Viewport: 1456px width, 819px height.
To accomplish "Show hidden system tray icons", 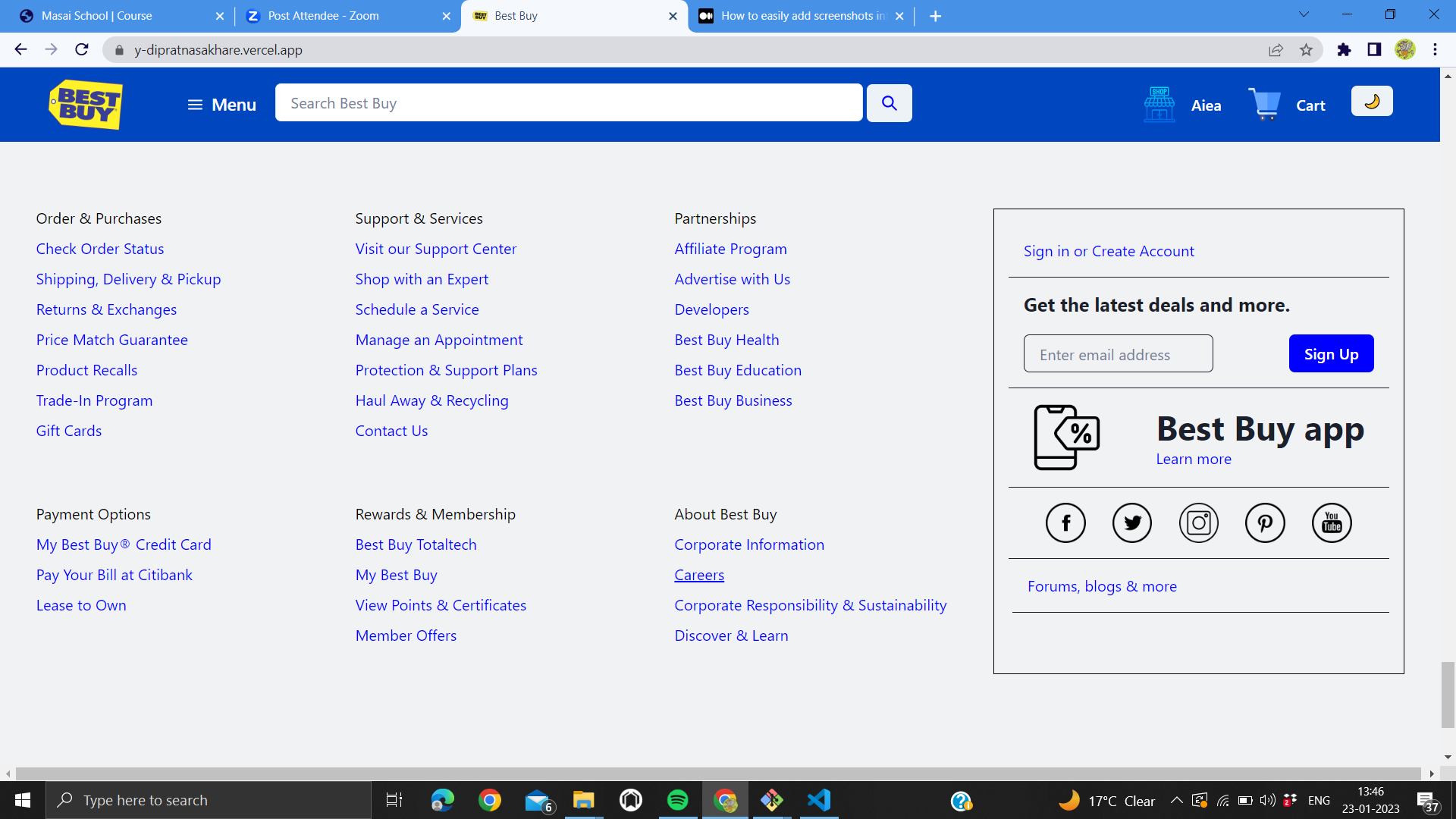I will click(x=1176, y=800).
